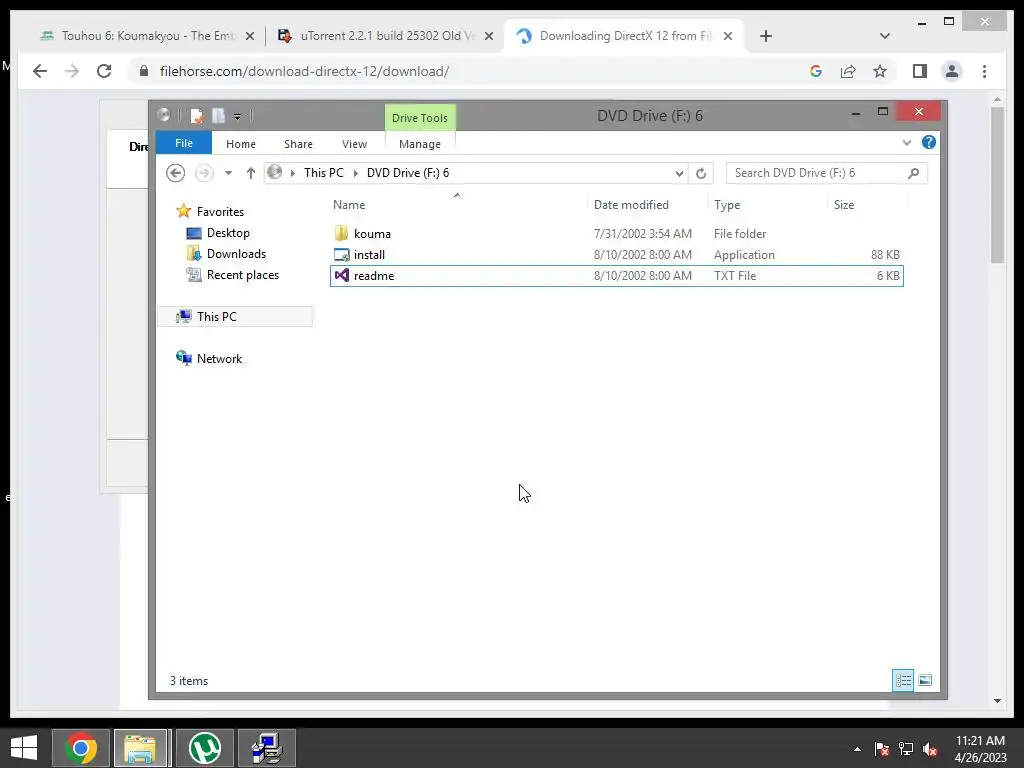Click DVD Drive (F:) 6 breadcrumb

point(408,173)
